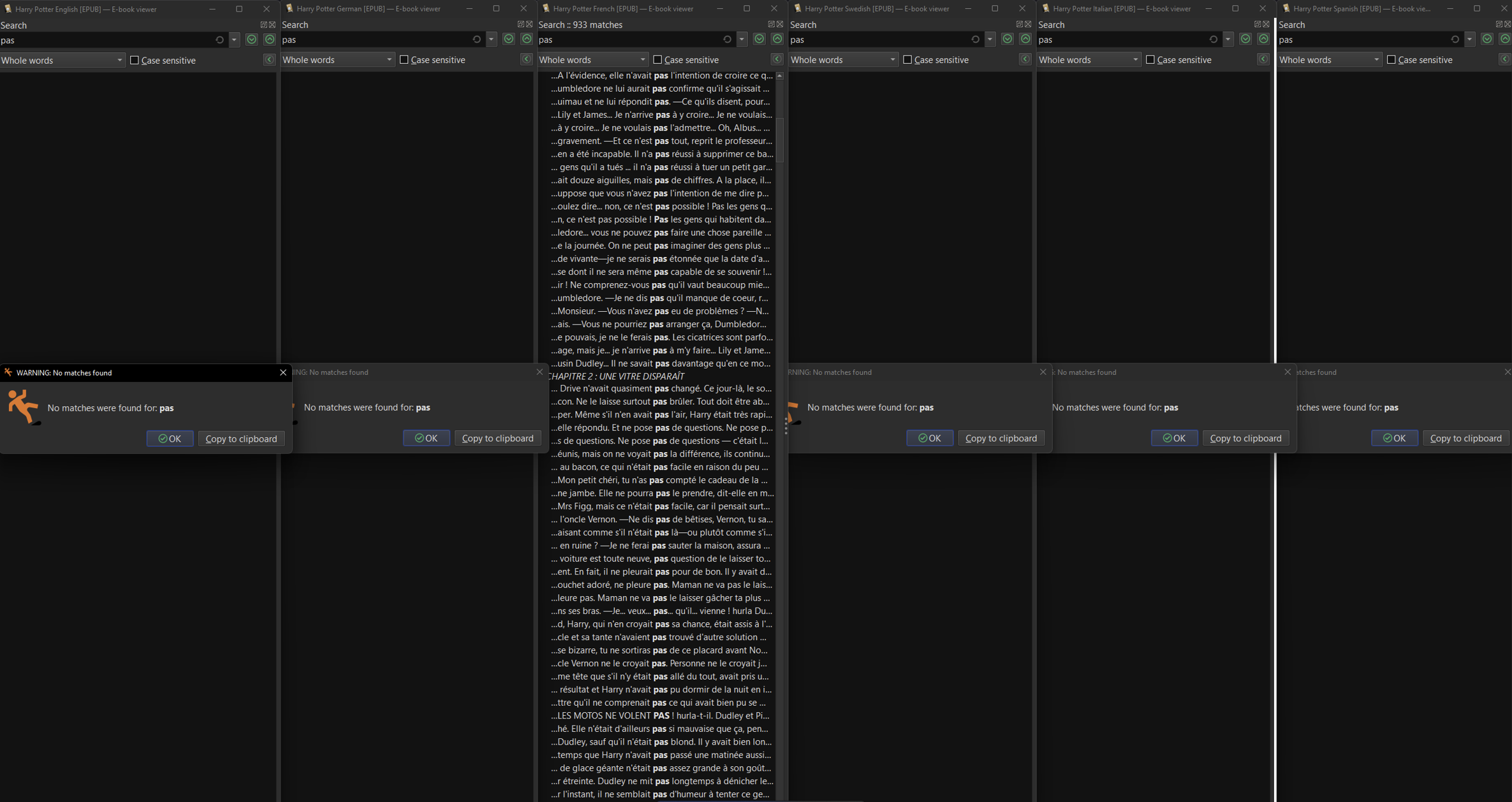The width and height of the screenshot is (1512, 802).
Task: Select result '...Mon petit chéri, tu n'as pas compté'
Action: coord(662,480)
